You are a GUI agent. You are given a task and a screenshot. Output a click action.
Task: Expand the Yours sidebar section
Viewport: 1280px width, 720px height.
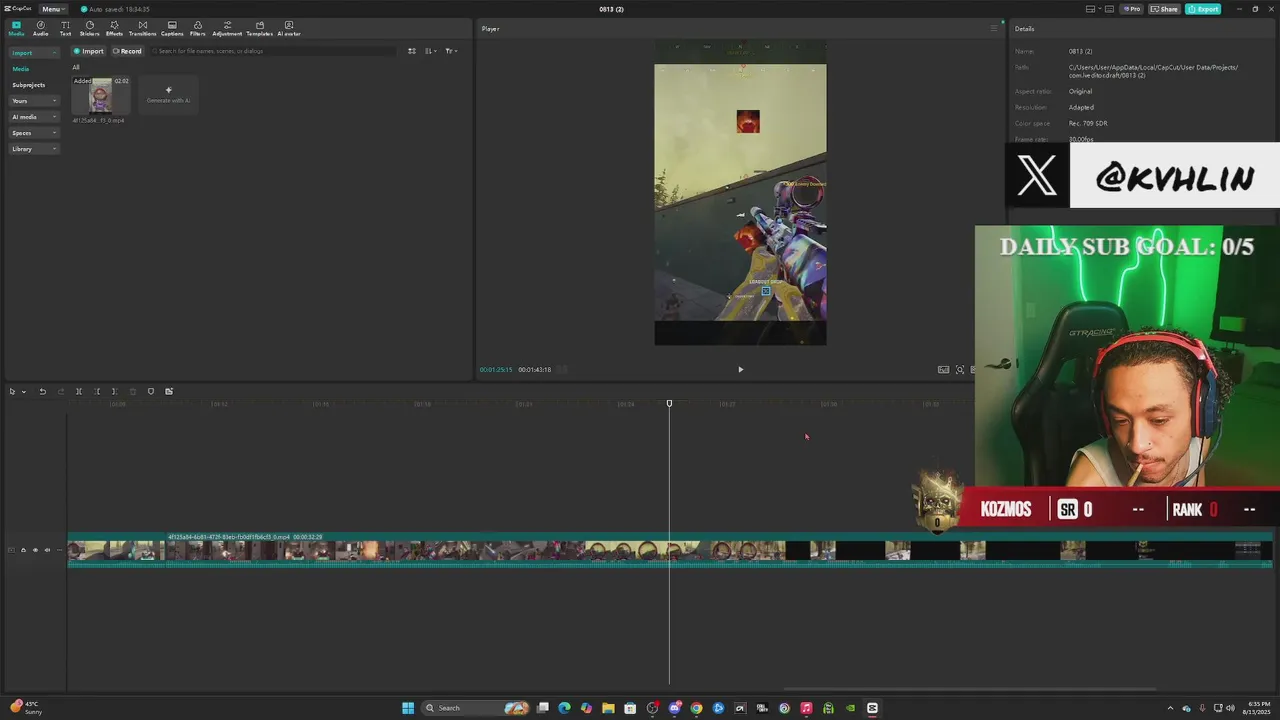[x=34, y=101]
